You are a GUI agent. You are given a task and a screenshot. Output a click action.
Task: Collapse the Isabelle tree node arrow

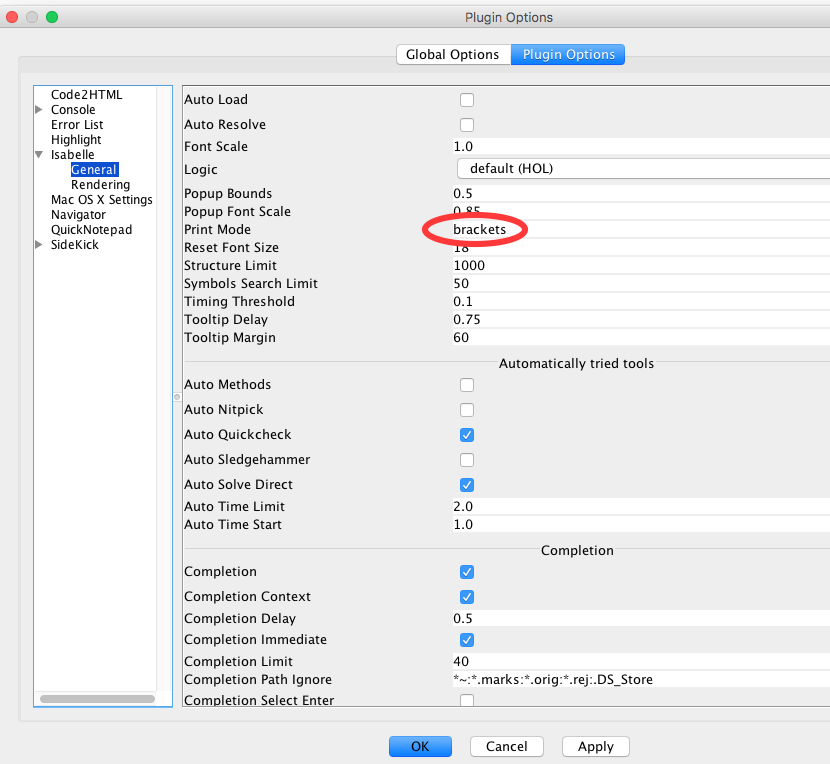pyautogui.click(x=39, y=155)
